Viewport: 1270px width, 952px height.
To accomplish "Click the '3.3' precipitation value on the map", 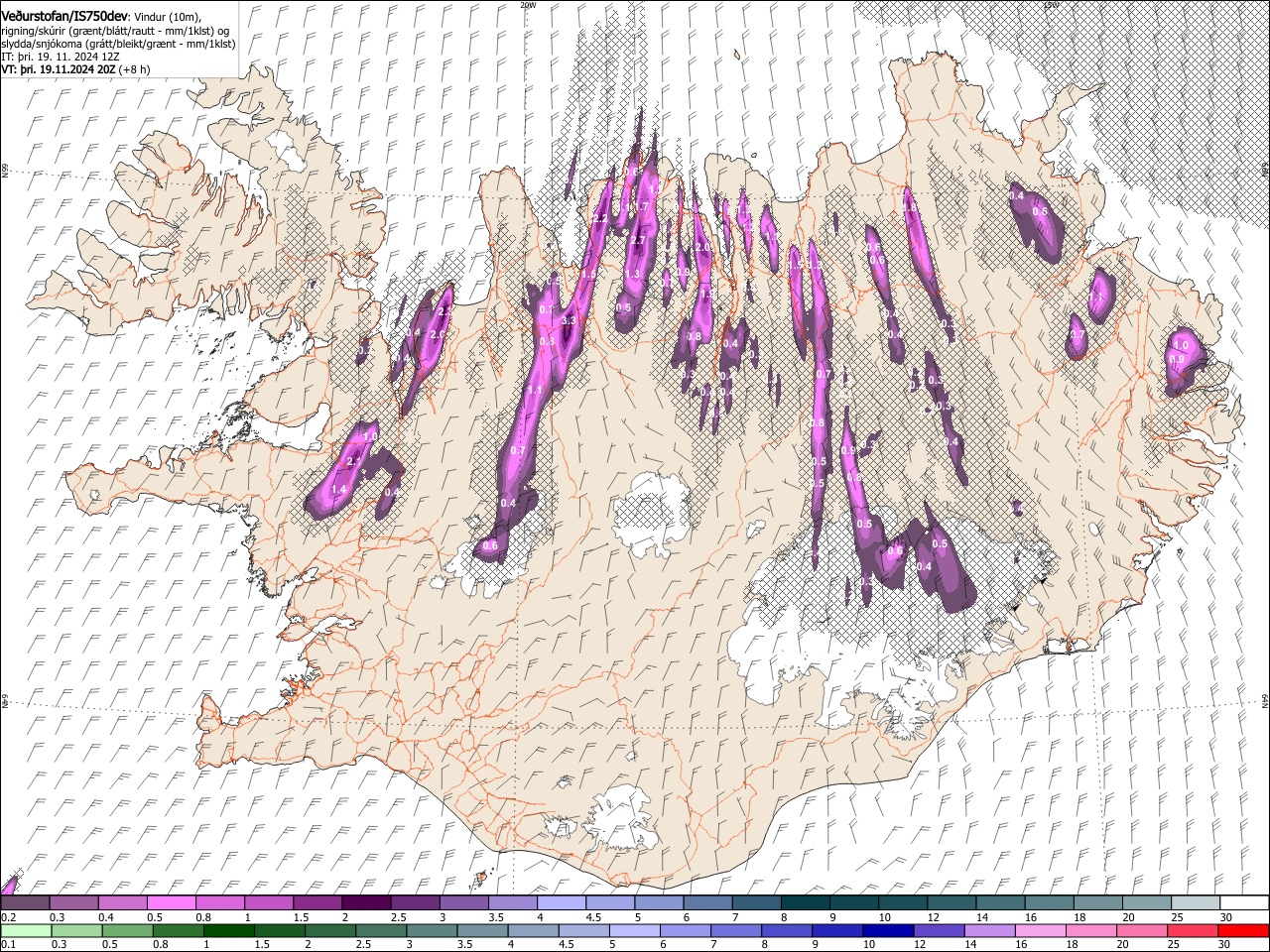I will (569, 320).
